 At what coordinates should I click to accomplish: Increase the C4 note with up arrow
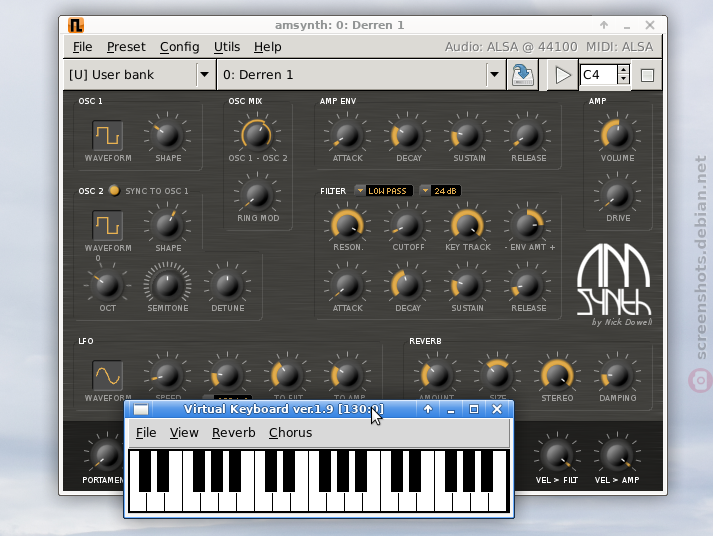tap(623, 70)
